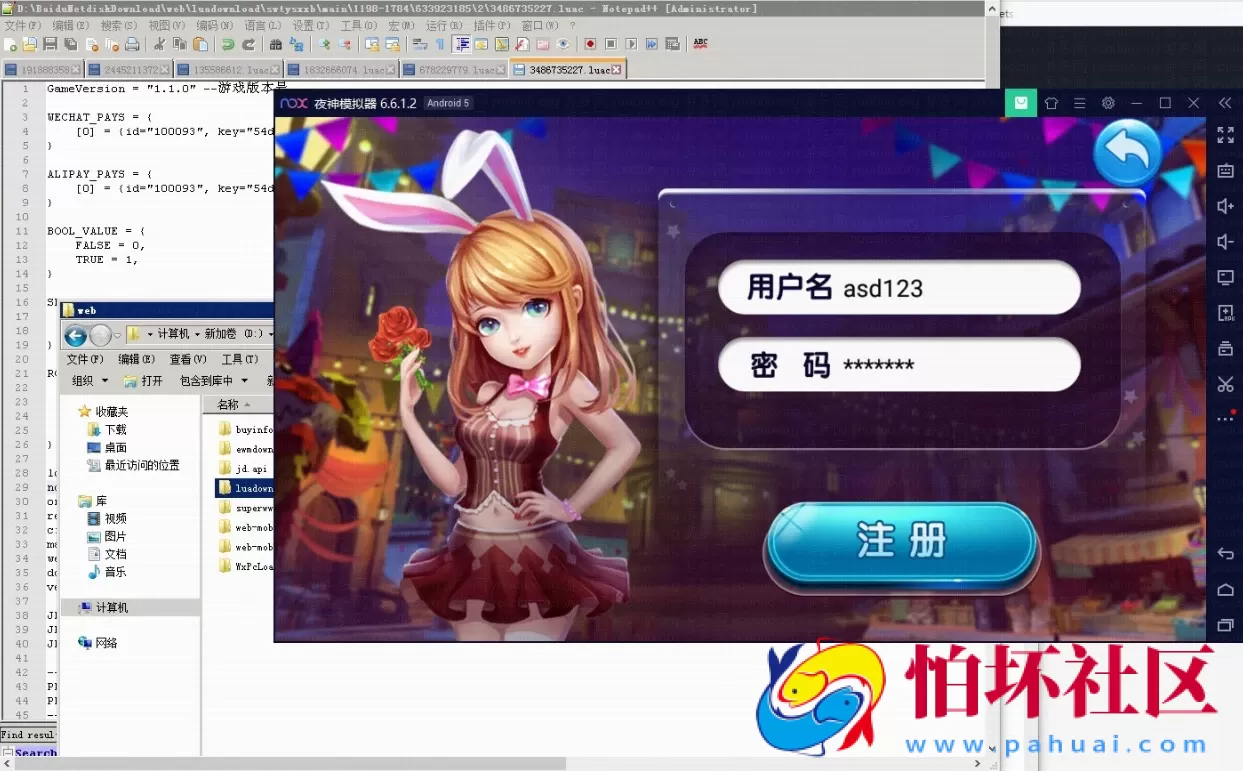Click the Notepad++ print icon

click(x=131, y=44)
